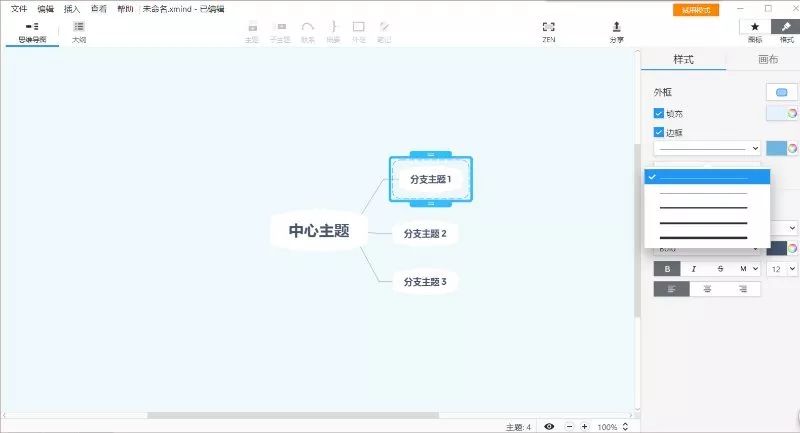Click the vertical canvas scrollbar
800x433 pixels.
[637, 231]
